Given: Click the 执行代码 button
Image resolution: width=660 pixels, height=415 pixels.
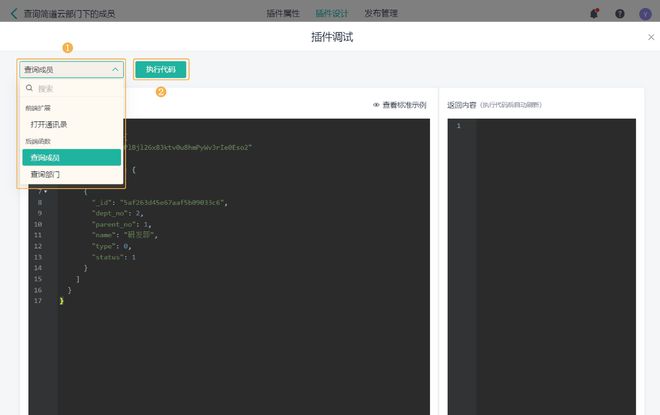Looking at the screenshot, I should click(x=161, y=69).
